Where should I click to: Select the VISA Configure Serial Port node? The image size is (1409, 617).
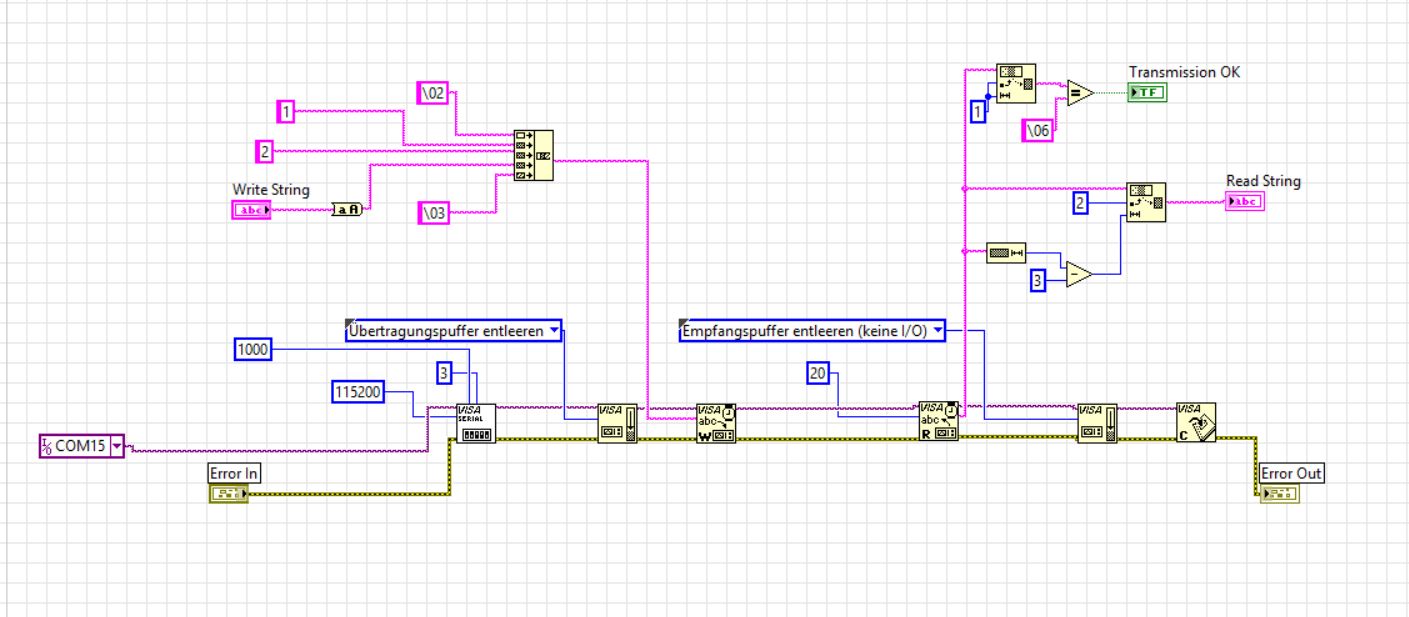pyautogui.click(x=475, y=423)
